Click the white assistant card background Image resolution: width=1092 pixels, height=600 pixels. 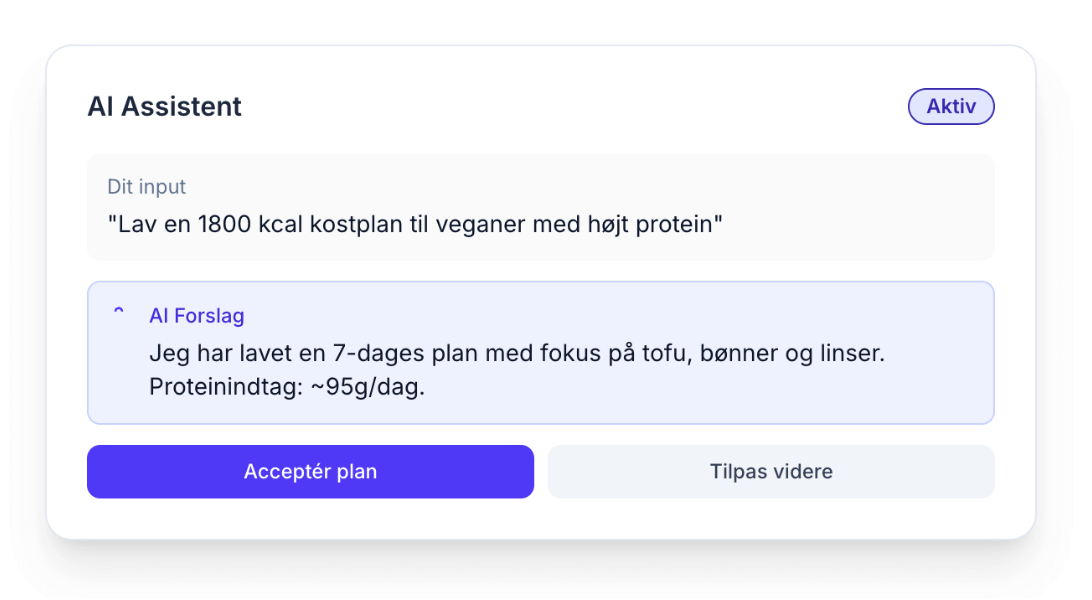pyautogui.click(x=541, y=140)
